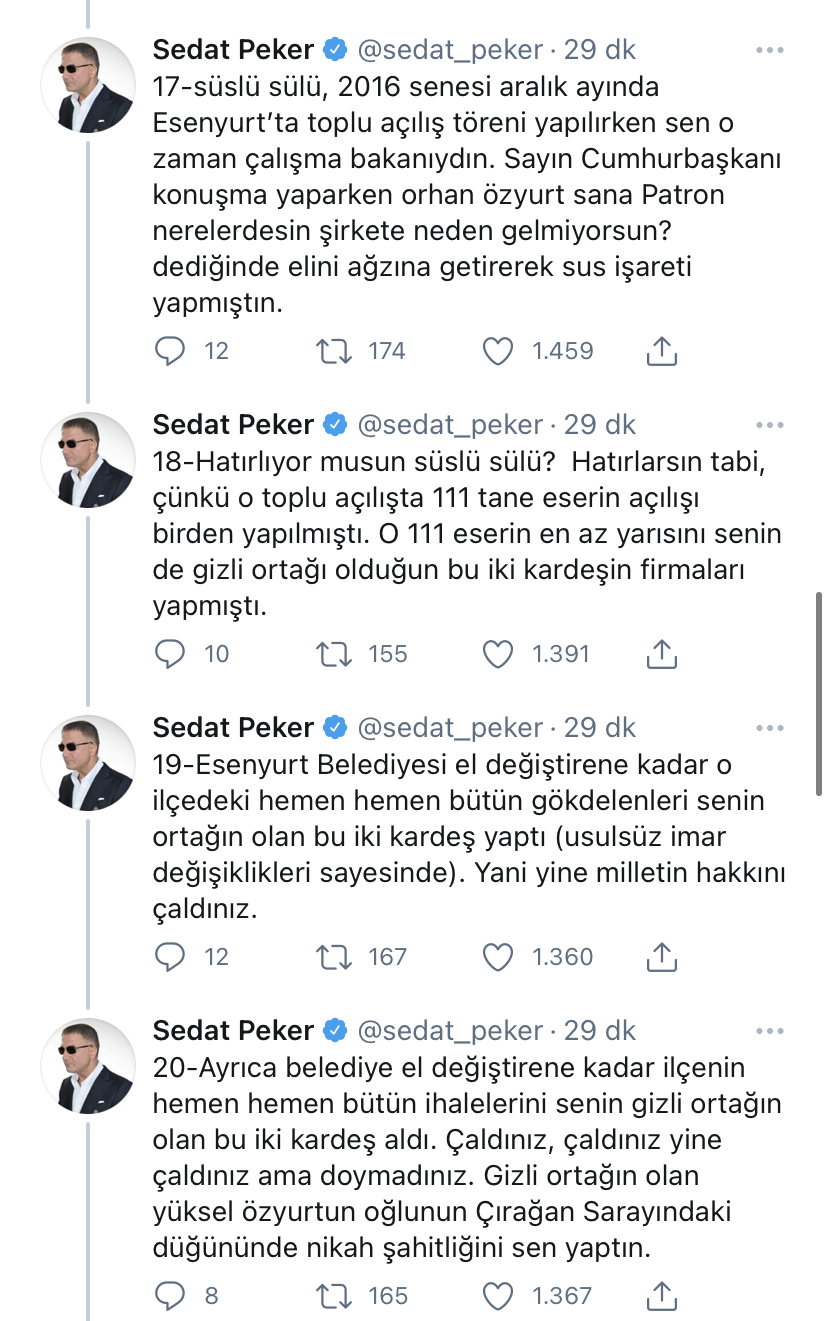Share tweet 17 via share icon
828x1321 pixels.
click(x=662, y=350)
